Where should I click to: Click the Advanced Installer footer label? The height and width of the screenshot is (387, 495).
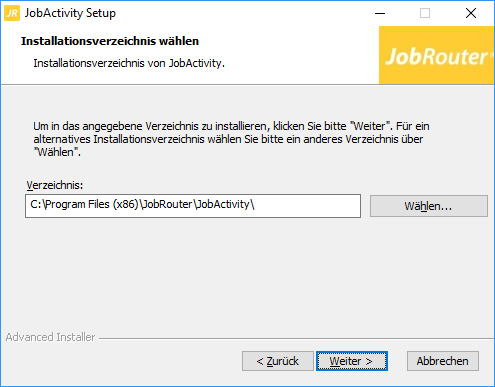50,337
